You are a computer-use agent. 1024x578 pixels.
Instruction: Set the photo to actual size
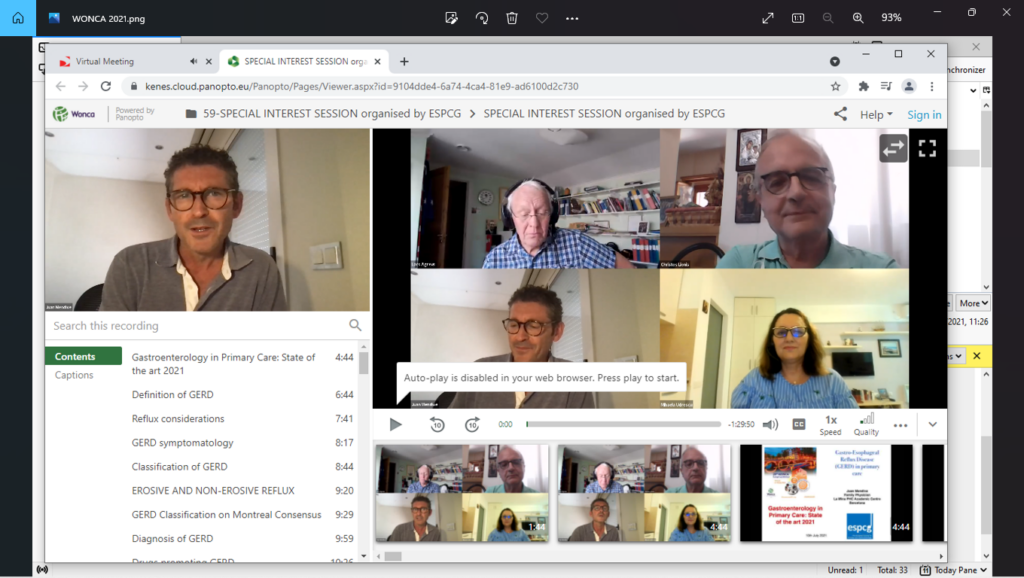(x=798, y=18)
